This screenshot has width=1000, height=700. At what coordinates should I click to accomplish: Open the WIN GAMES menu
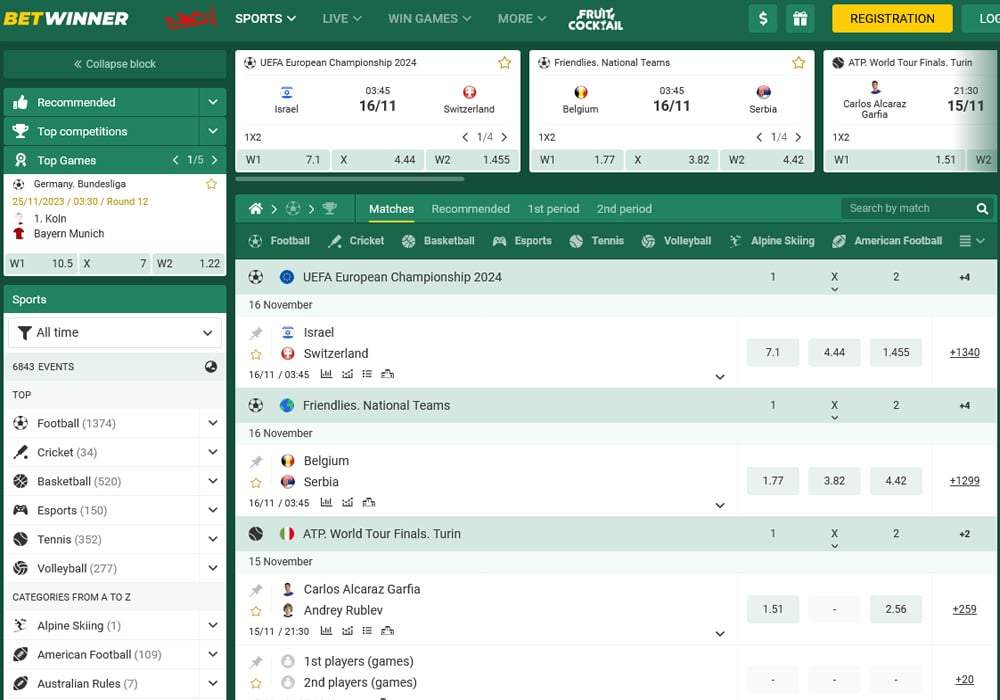pyautogui.click(x=429, y=18)
